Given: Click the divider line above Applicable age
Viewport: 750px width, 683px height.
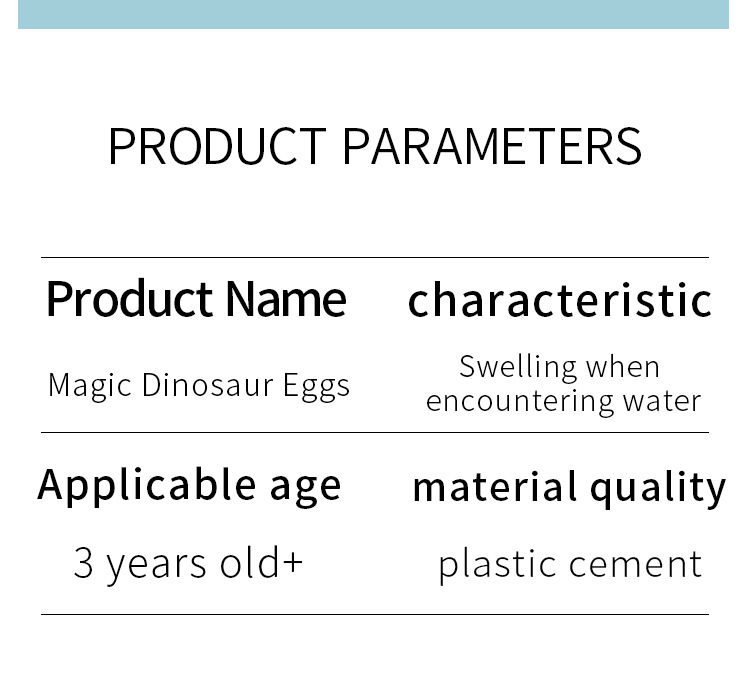Looking at the screenshot, I should (x=374, y=433).
